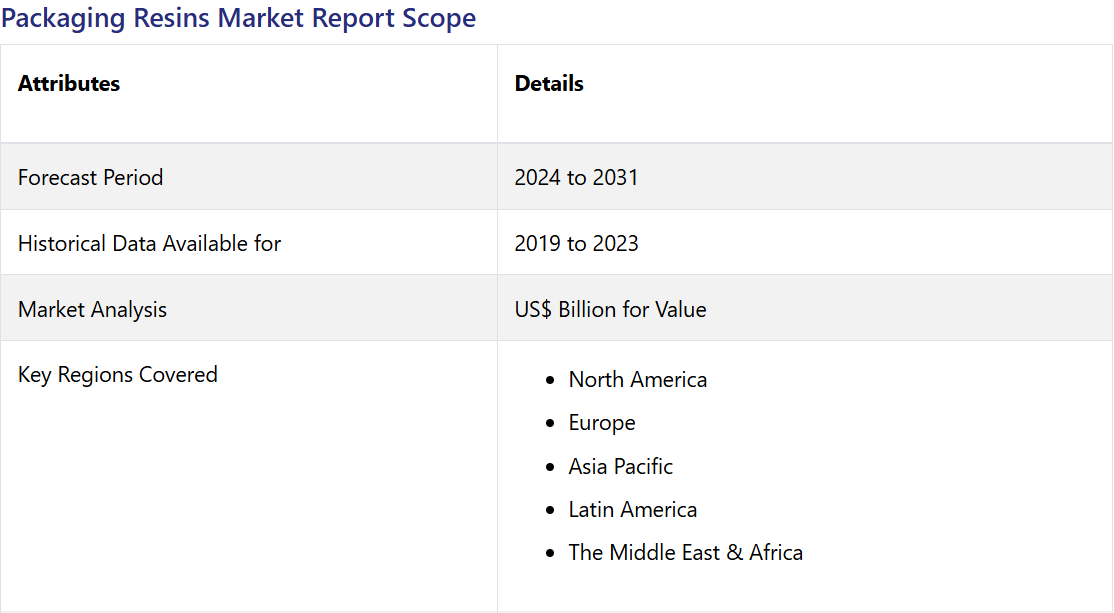Click the 2019 to 2023 value
1114x613 pixels.
tap(576, 243)
